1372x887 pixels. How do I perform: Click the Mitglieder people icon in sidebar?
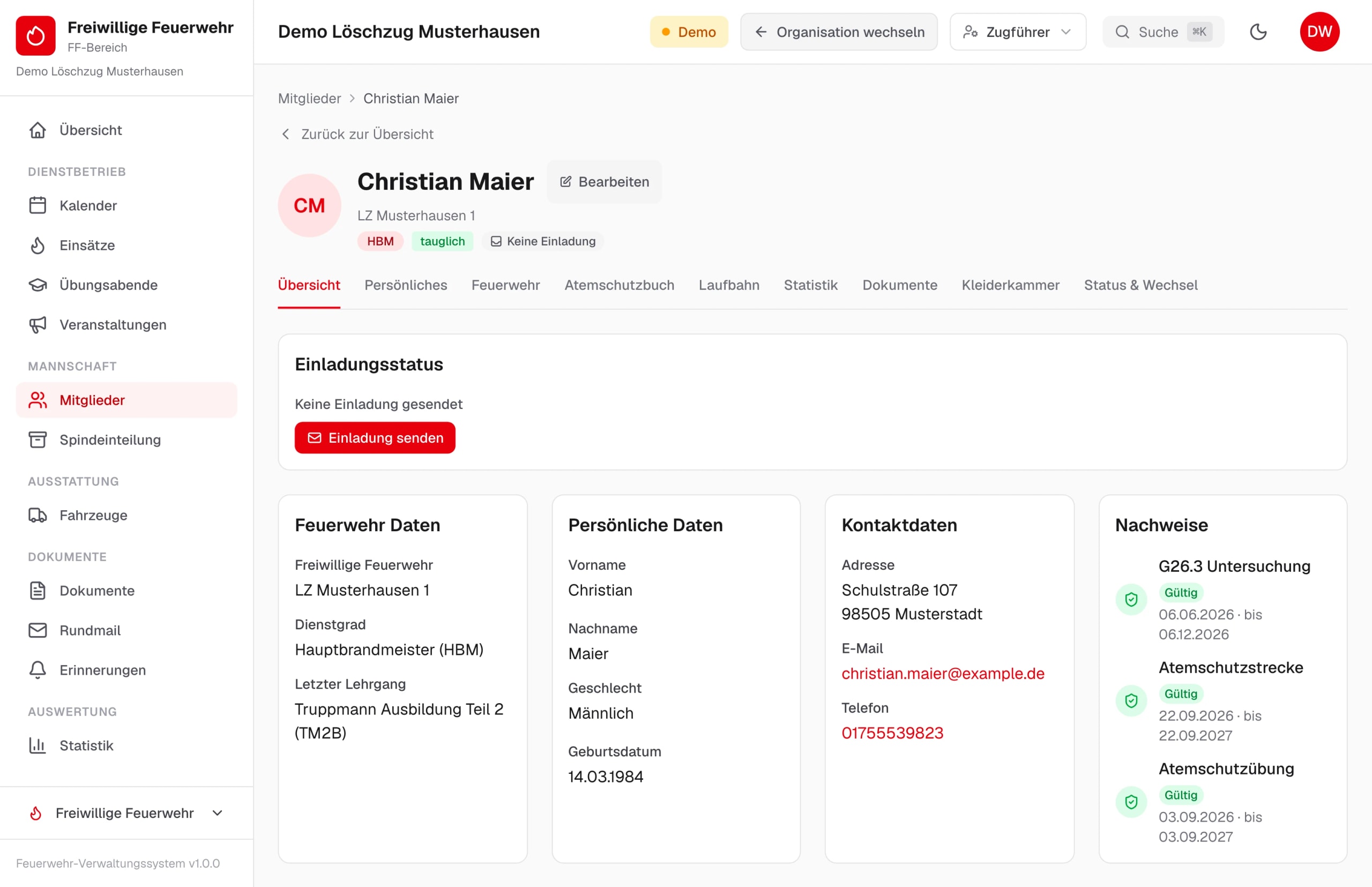(38, 400)
